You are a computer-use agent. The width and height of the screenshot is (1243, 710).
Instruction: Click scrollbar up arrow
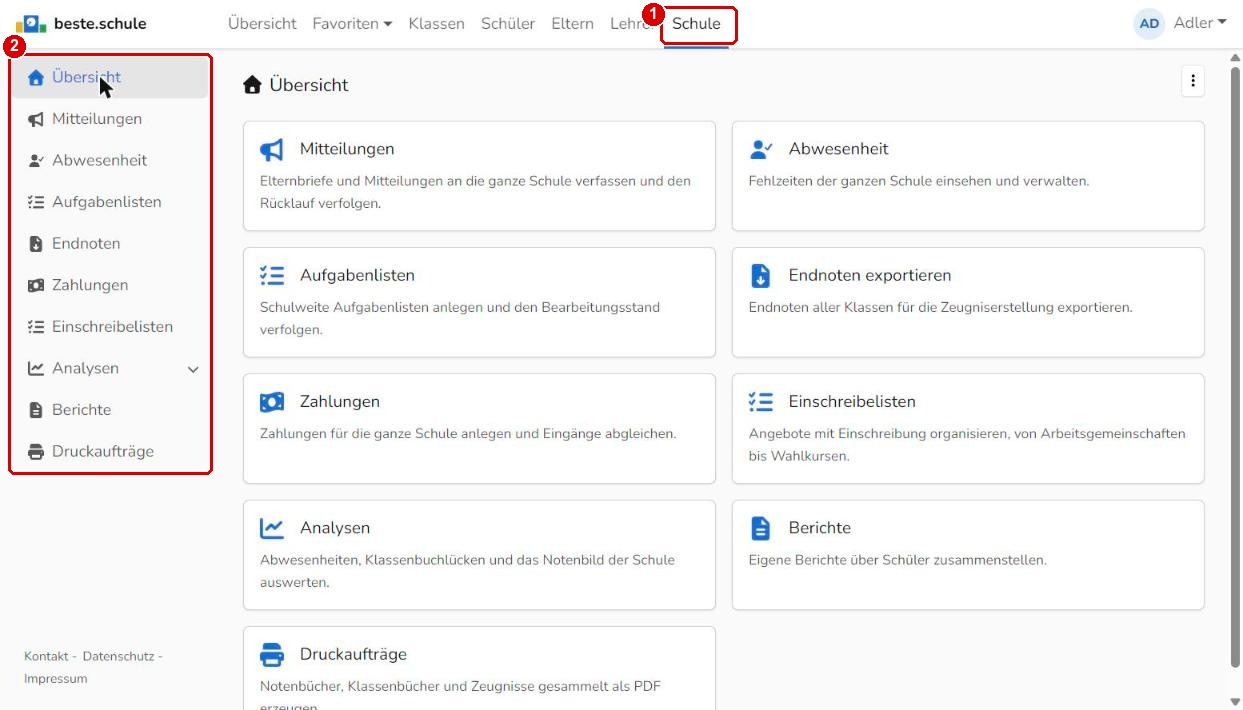point(1236,57)
